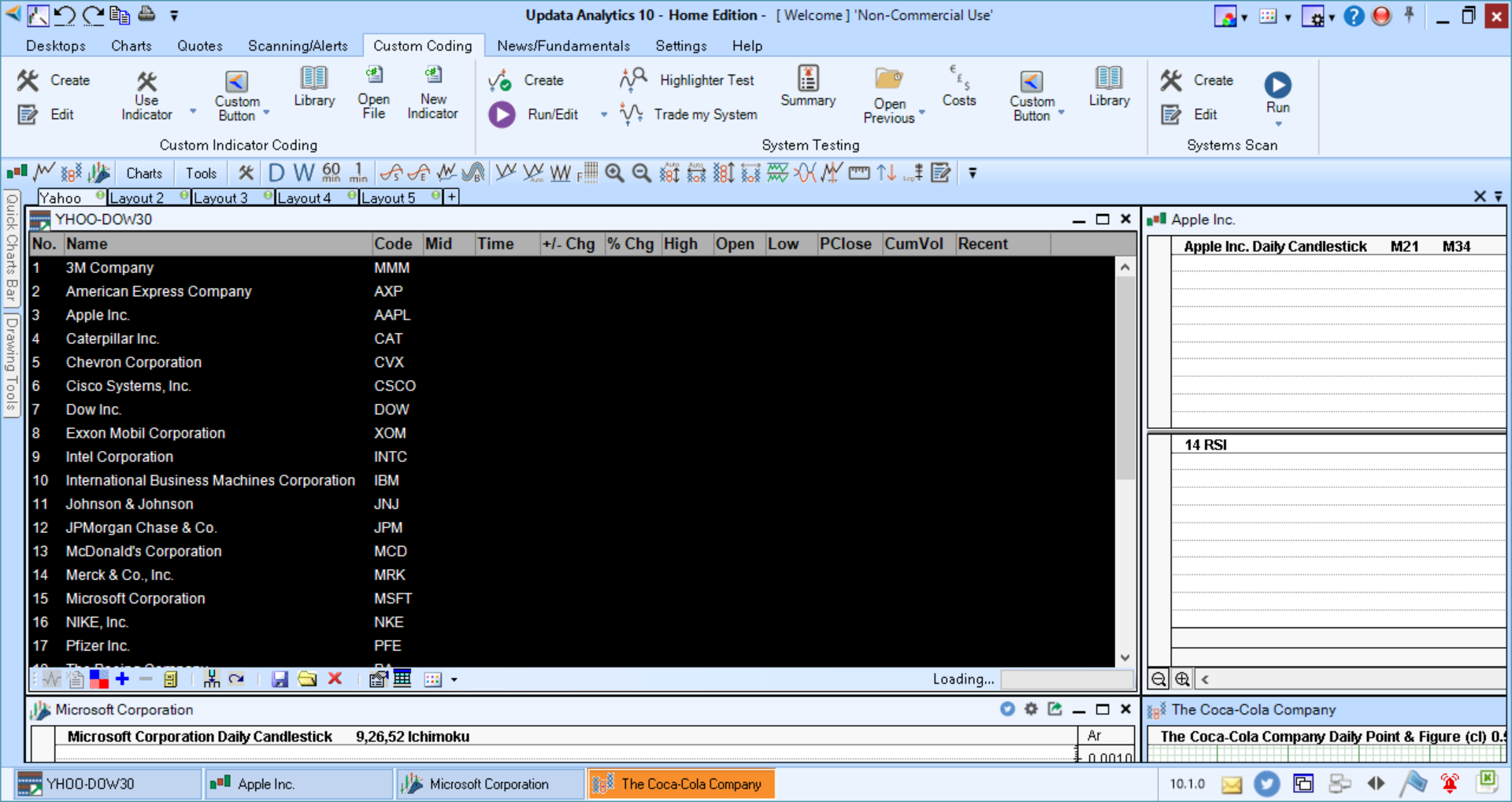Click the save disk icon in YHOO-DOW30 toolbar
Viewport: 1512px width, 802px height.
click(280, 679)
